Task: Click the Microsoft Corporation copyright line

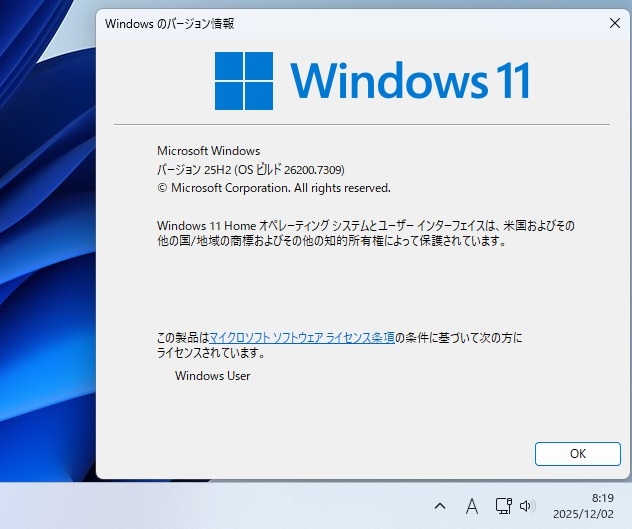Action: tap(274, 188)
